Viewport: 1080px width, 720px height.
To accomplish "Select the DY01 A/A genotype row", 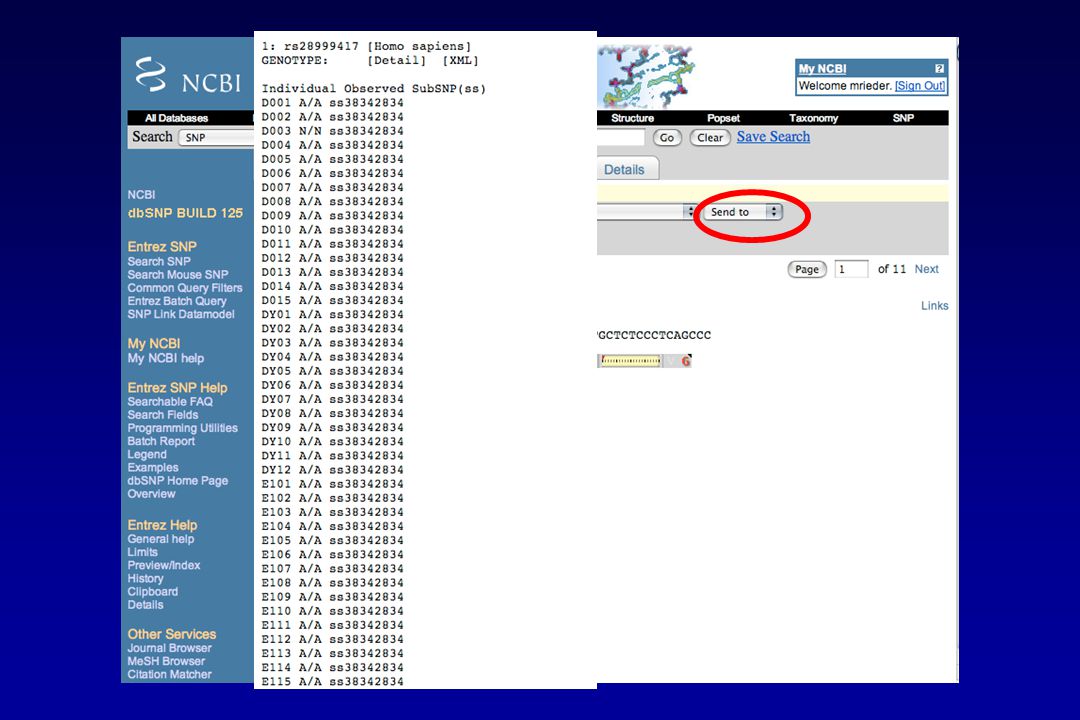I will pos(333,315).
